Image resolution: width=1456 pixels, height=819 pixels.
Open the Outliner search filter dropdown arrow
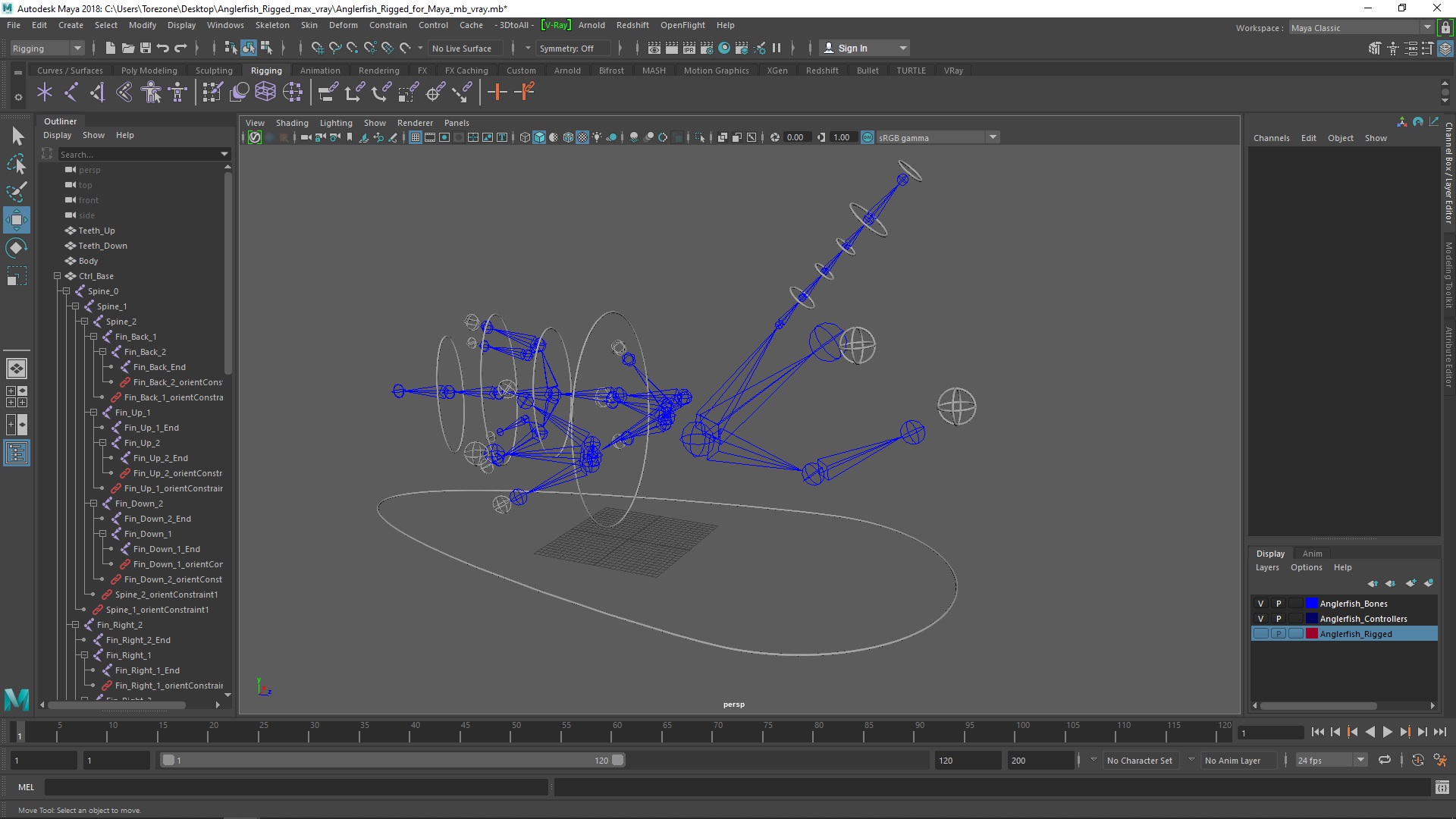224,154
